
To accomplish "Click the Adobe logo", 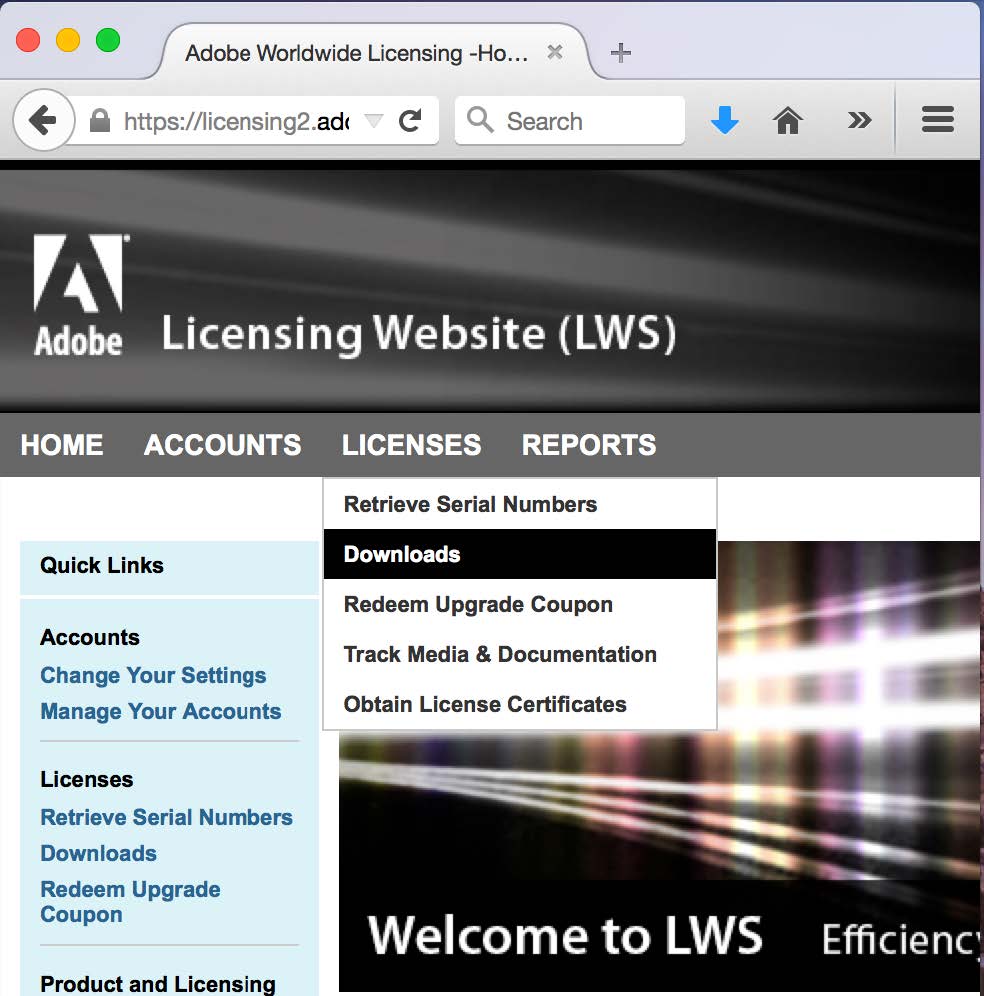I will pos(79,294).
